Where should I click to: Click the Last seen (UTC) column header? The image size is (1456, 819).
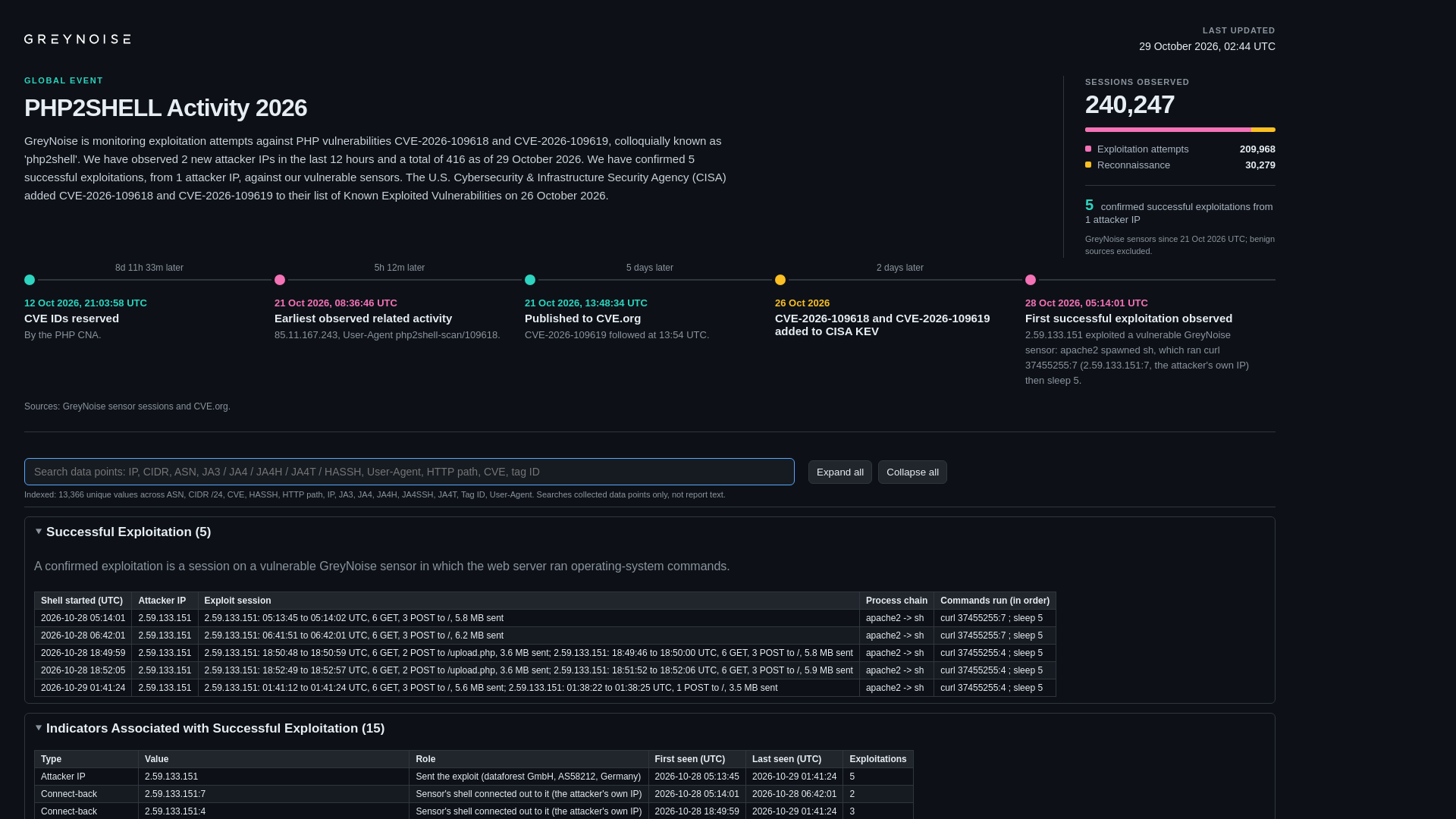point(794,759)
